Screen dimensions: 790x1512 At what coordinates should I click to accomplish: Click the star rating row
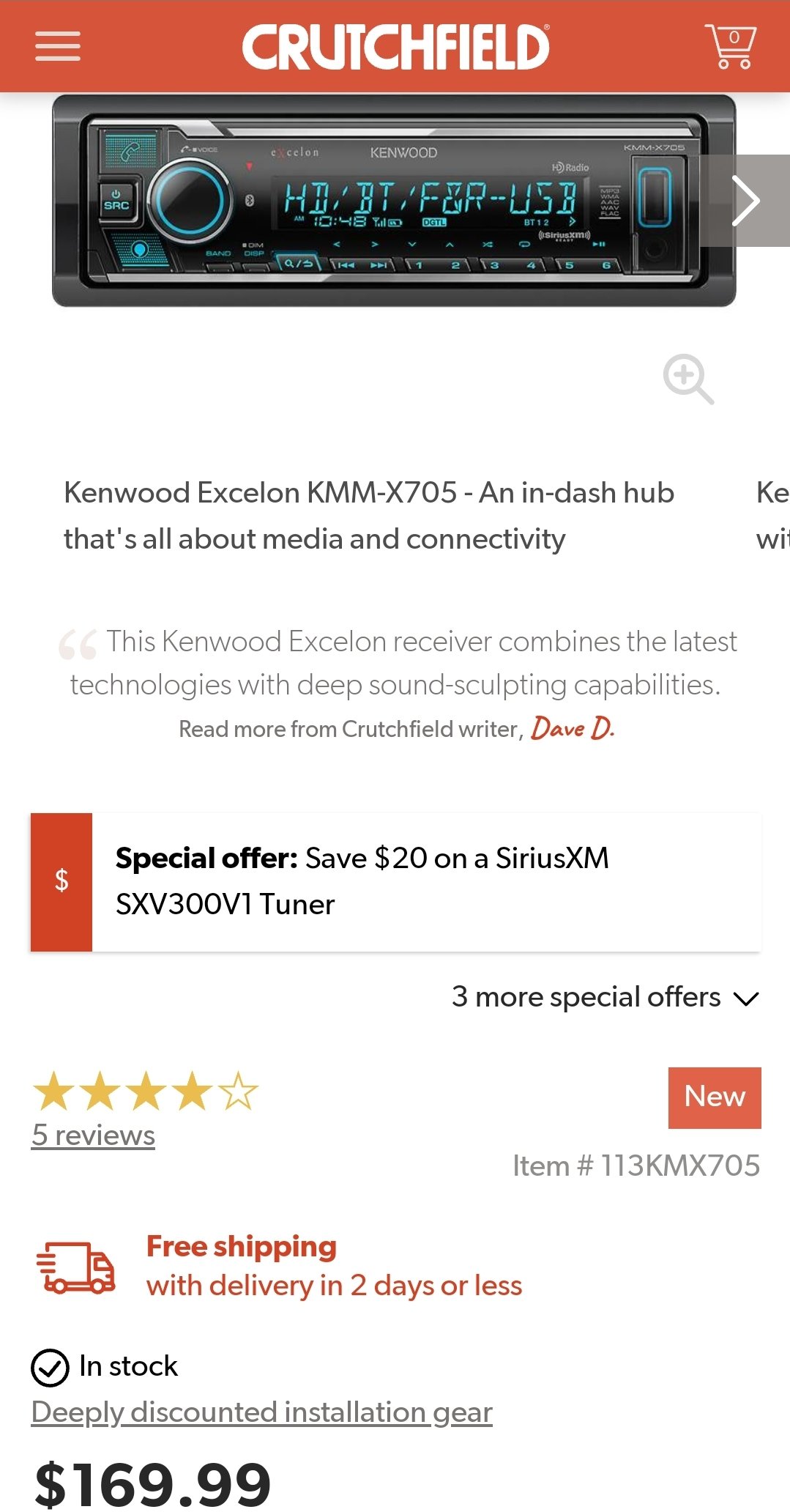[x=146, y=1091]
